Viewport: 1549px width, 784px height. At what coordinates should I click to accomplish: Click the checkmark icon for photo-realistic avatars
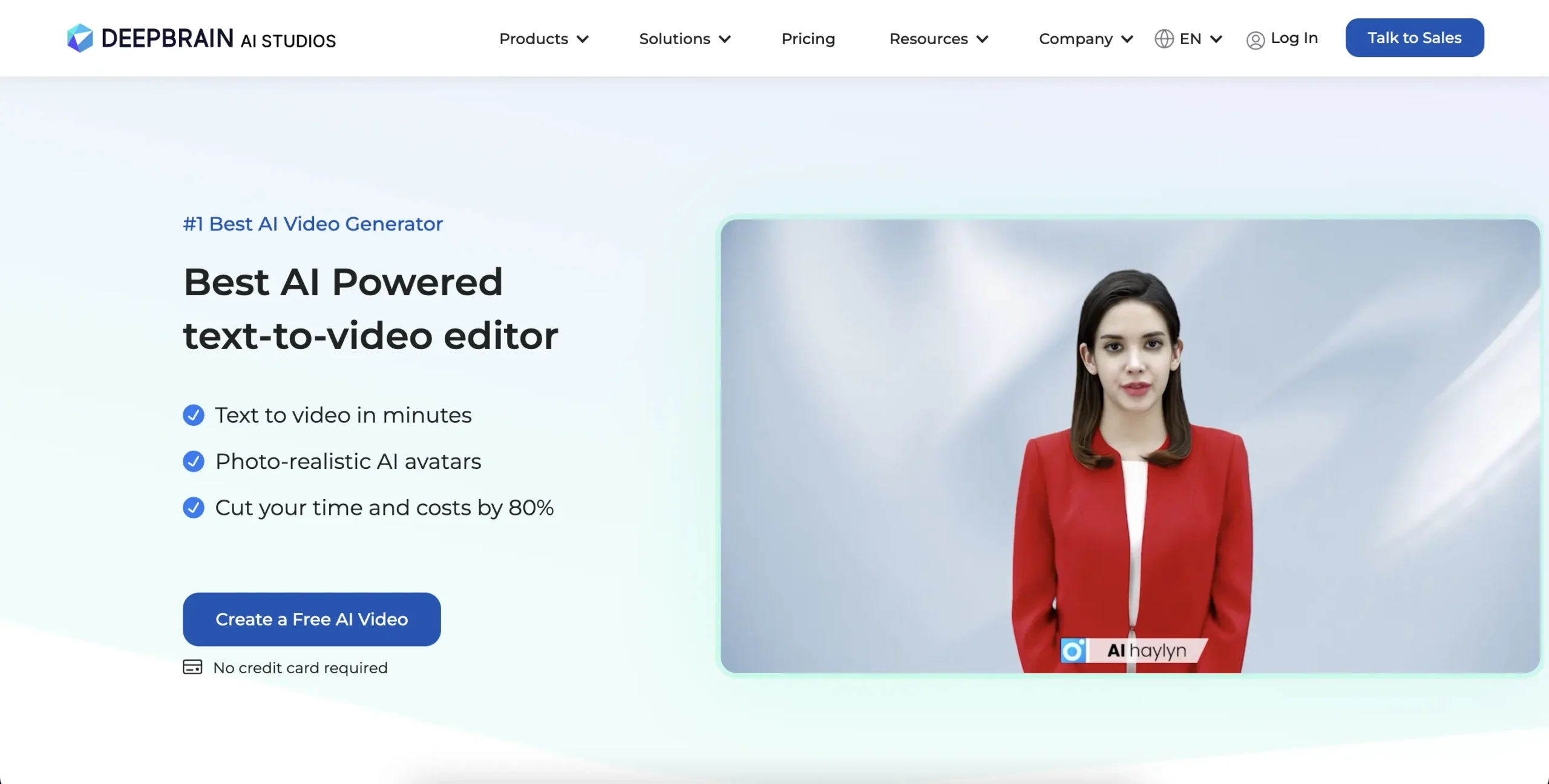coord(193,460)
